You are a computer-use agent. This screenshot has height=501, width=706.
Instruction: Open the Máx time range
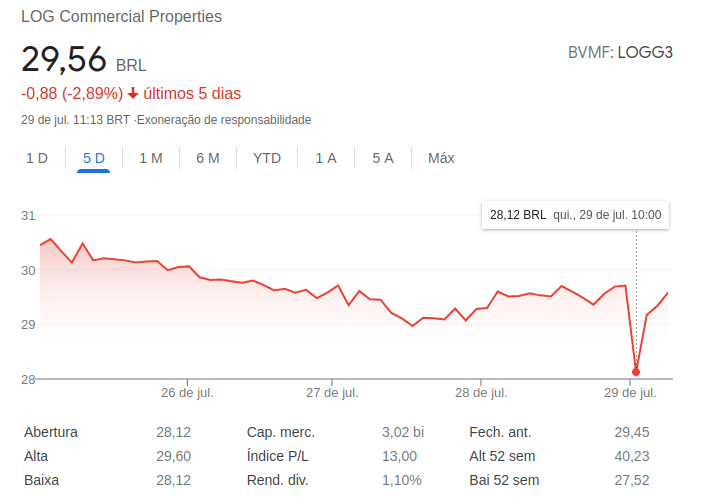point(441,158)
